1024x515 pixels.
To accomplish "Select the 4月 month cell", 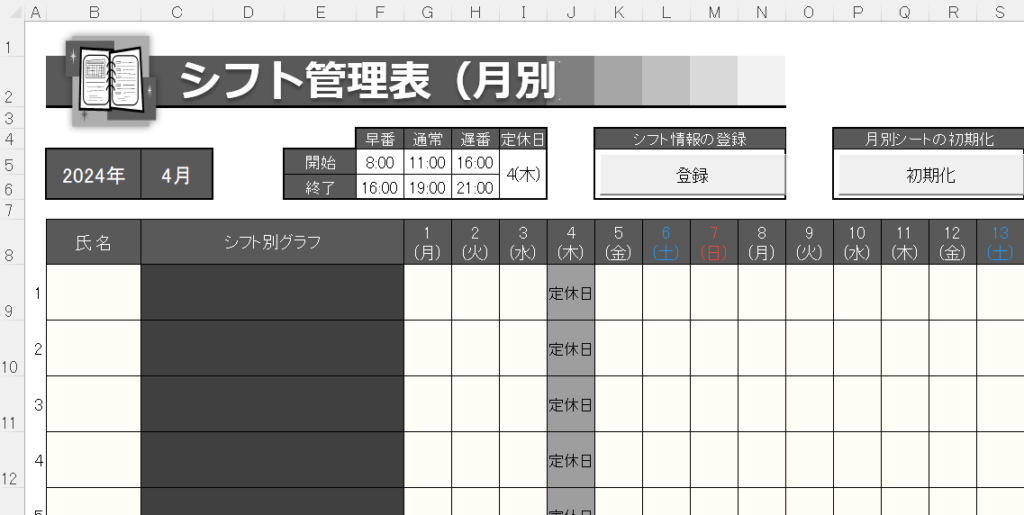I will pyautogui.click(x=177, y=175).
